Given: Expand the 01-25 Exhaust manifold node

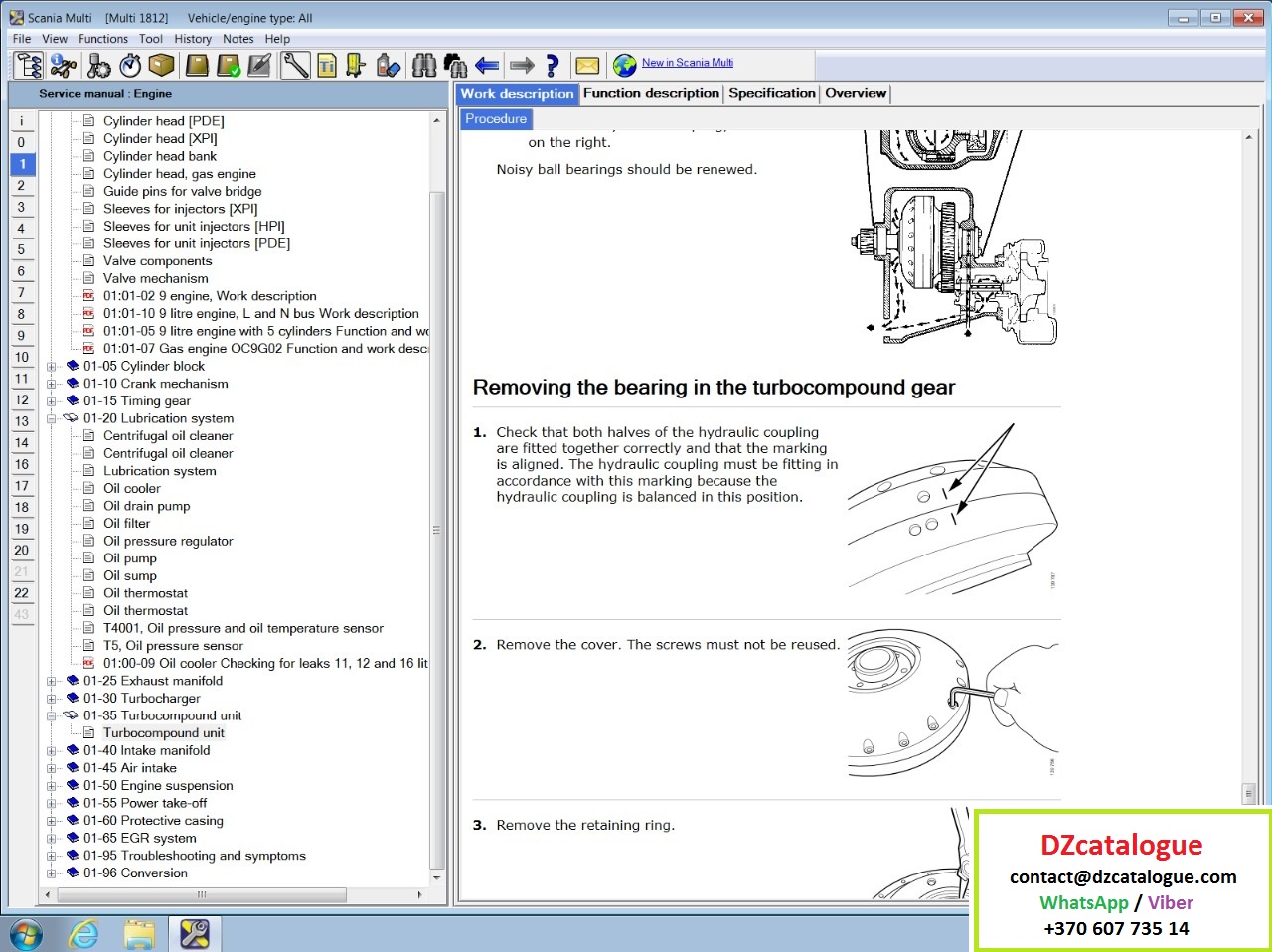Looking at the screenshot, I should click(52, 681).
